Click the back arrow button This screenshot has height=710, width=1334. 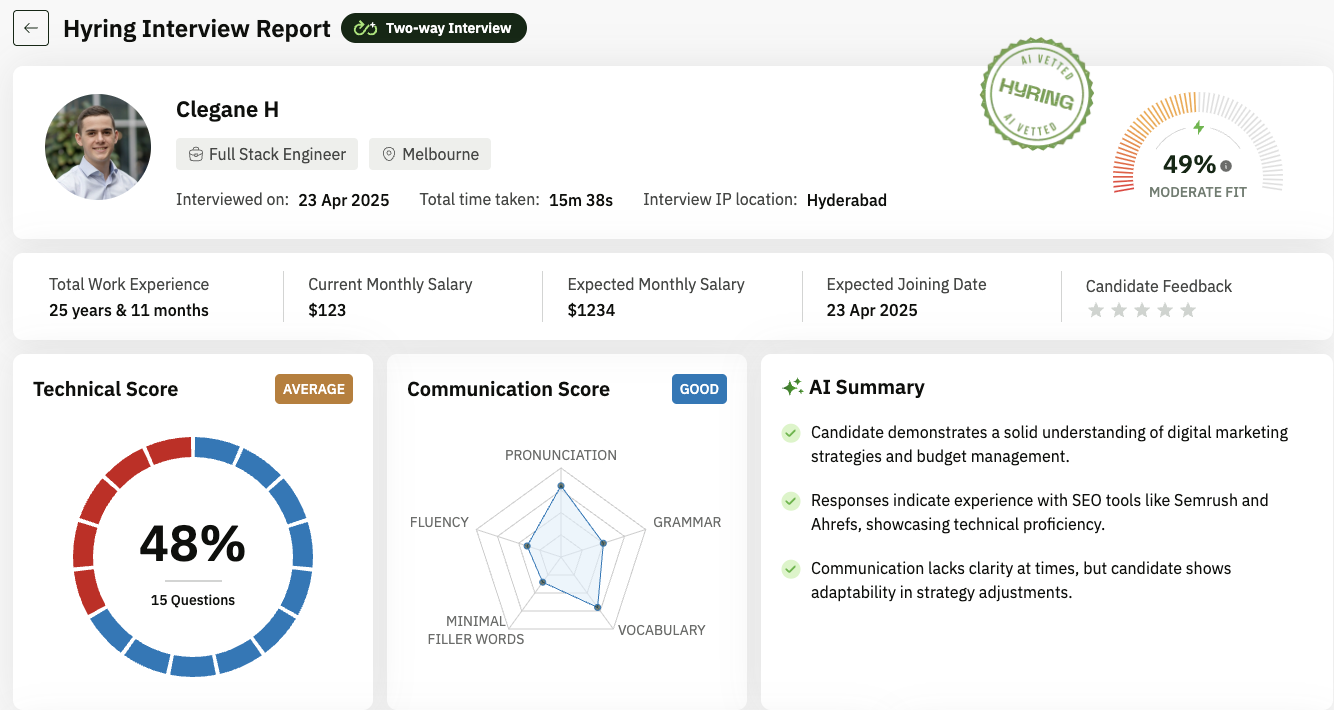coord(31,28)
